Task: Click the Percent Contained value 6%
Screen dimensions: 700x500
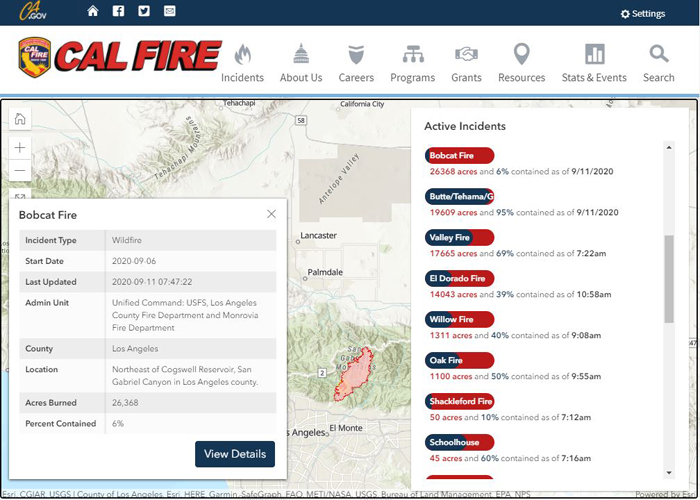Action: coord(117,424)
